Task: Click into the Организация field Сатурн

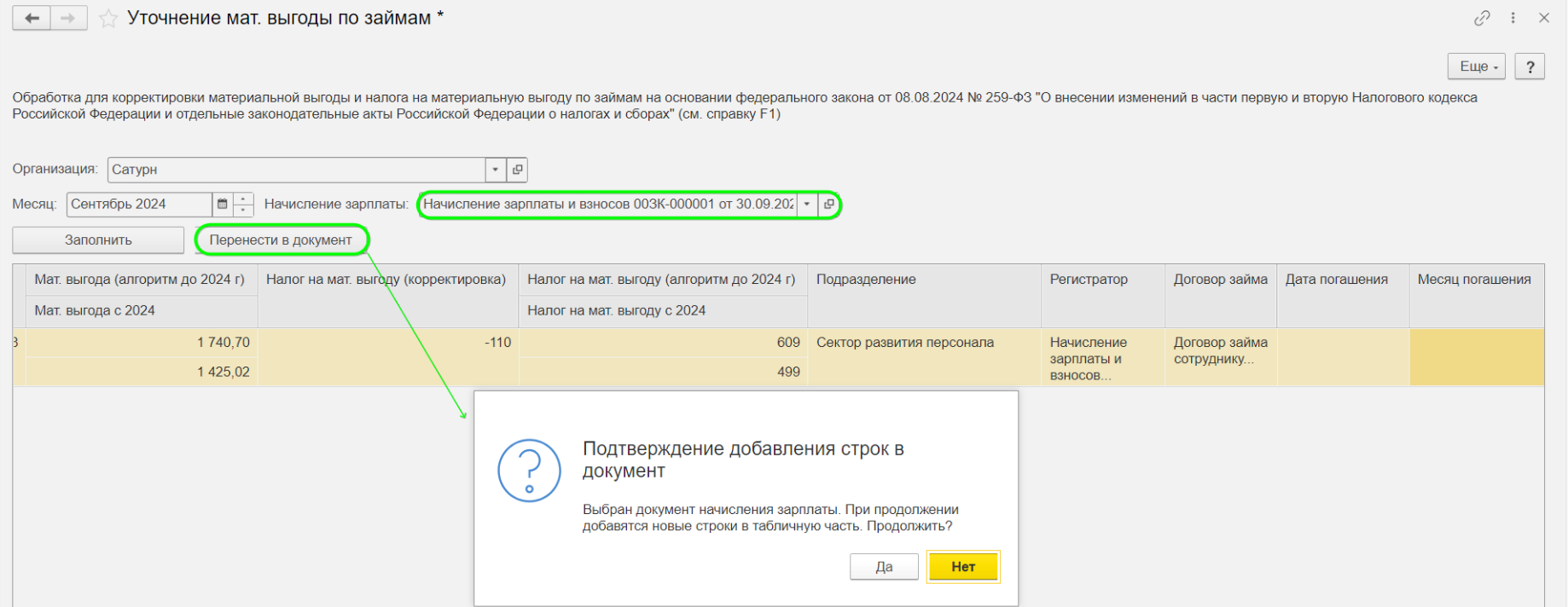Action: [x=296, y=170]
